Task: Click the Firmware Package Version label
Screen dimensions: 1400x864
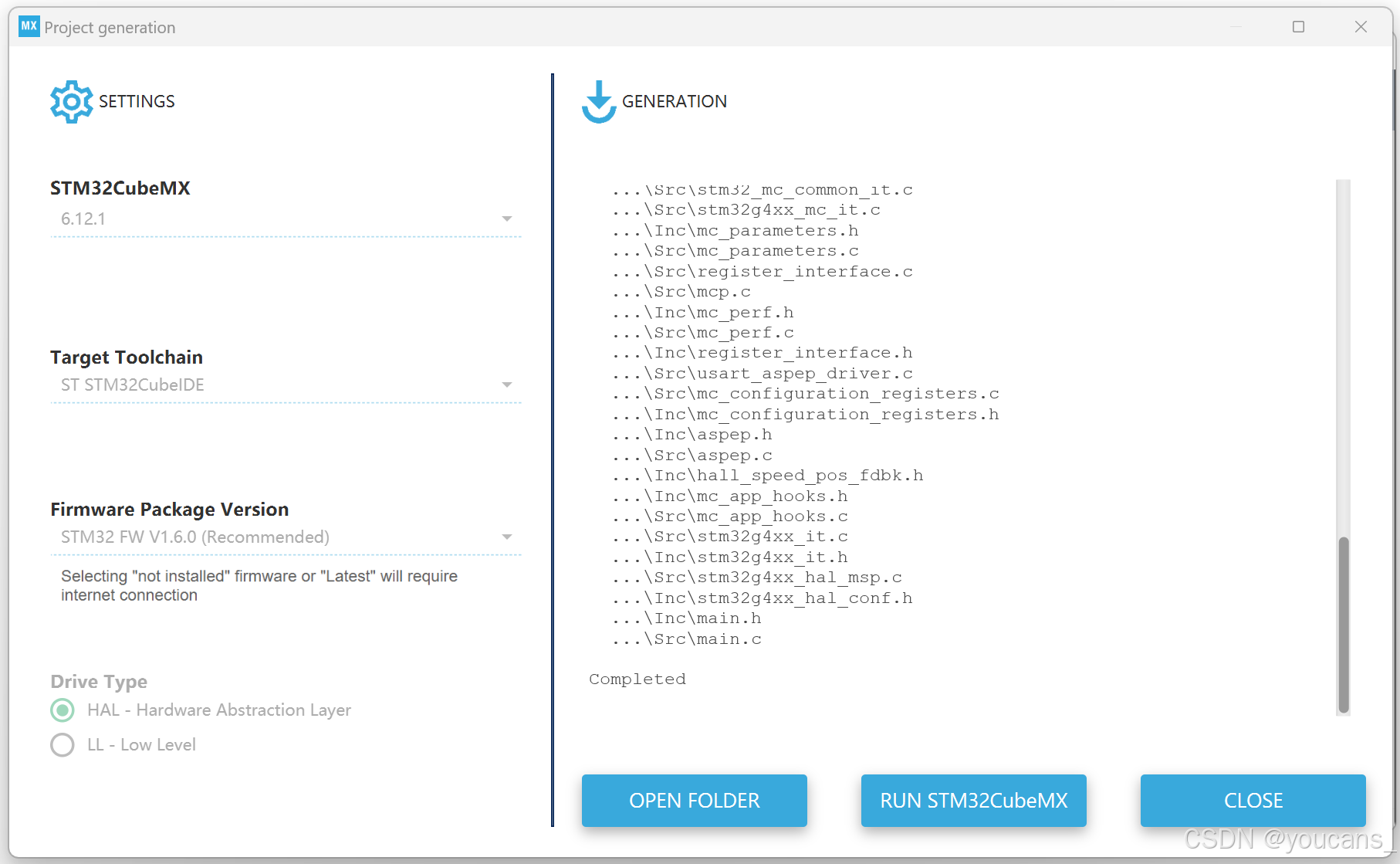Action: tap(170, 510)
